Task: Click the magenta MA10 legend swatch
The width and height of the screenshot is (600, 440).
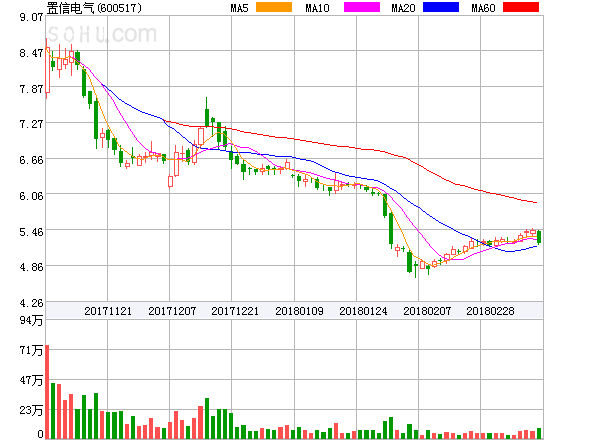Action: tap(362, 7)
